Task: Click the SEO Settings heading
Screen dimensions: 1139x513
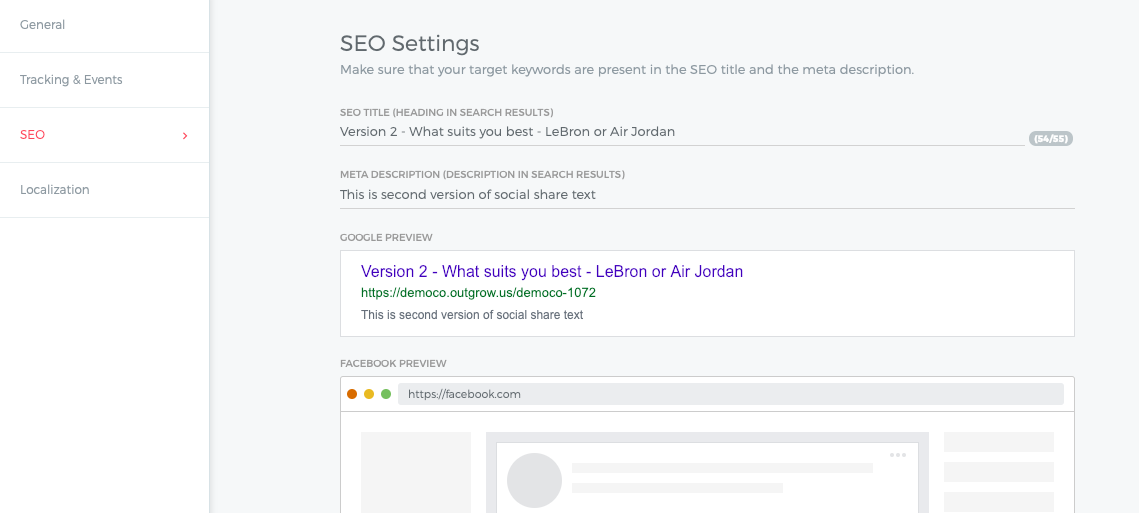Action: click(x=410, y=44)
